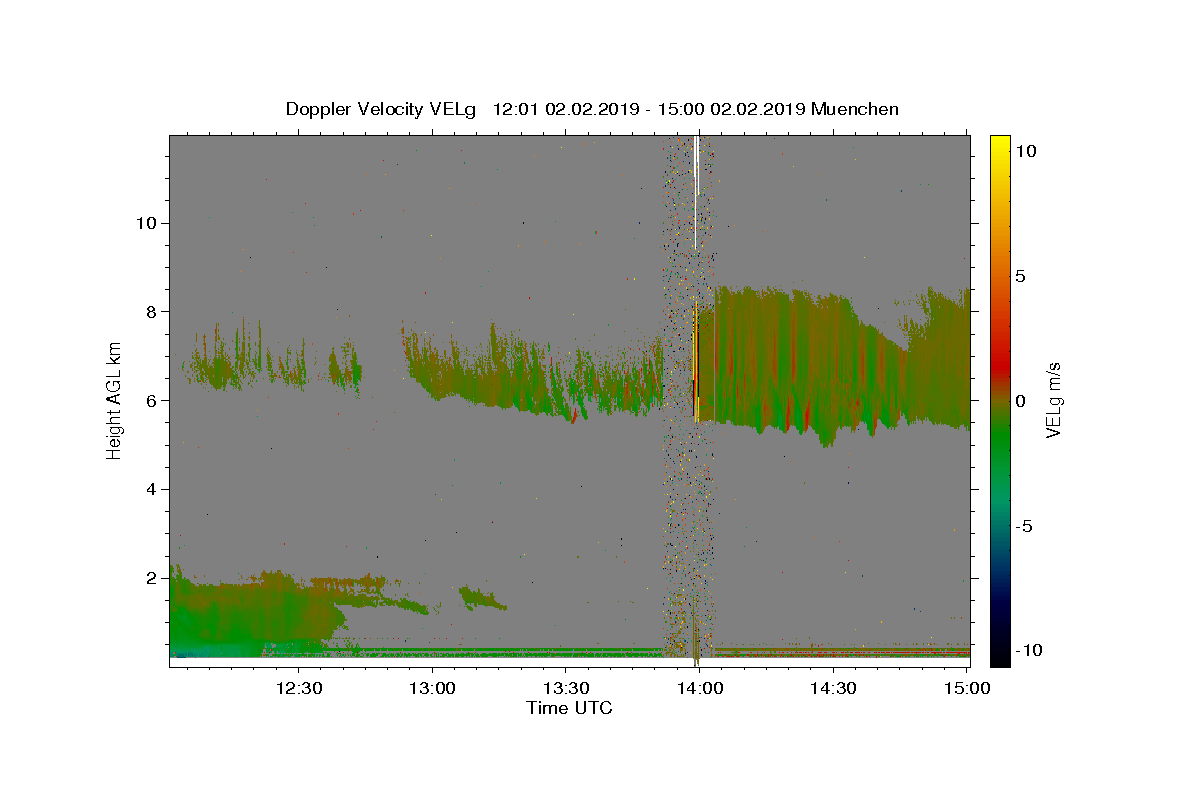Click the yellow top of the colorbar
Screen dimensions: 1200x800
click(x=999, y=145)
